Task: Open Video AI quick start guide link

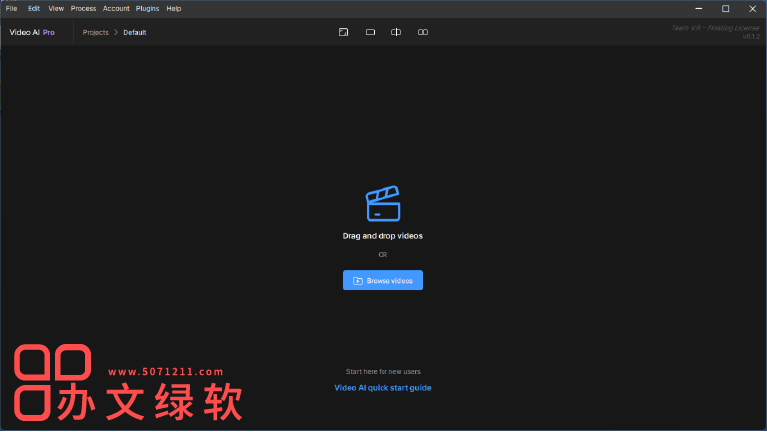Action: click(x=383, y=388)
